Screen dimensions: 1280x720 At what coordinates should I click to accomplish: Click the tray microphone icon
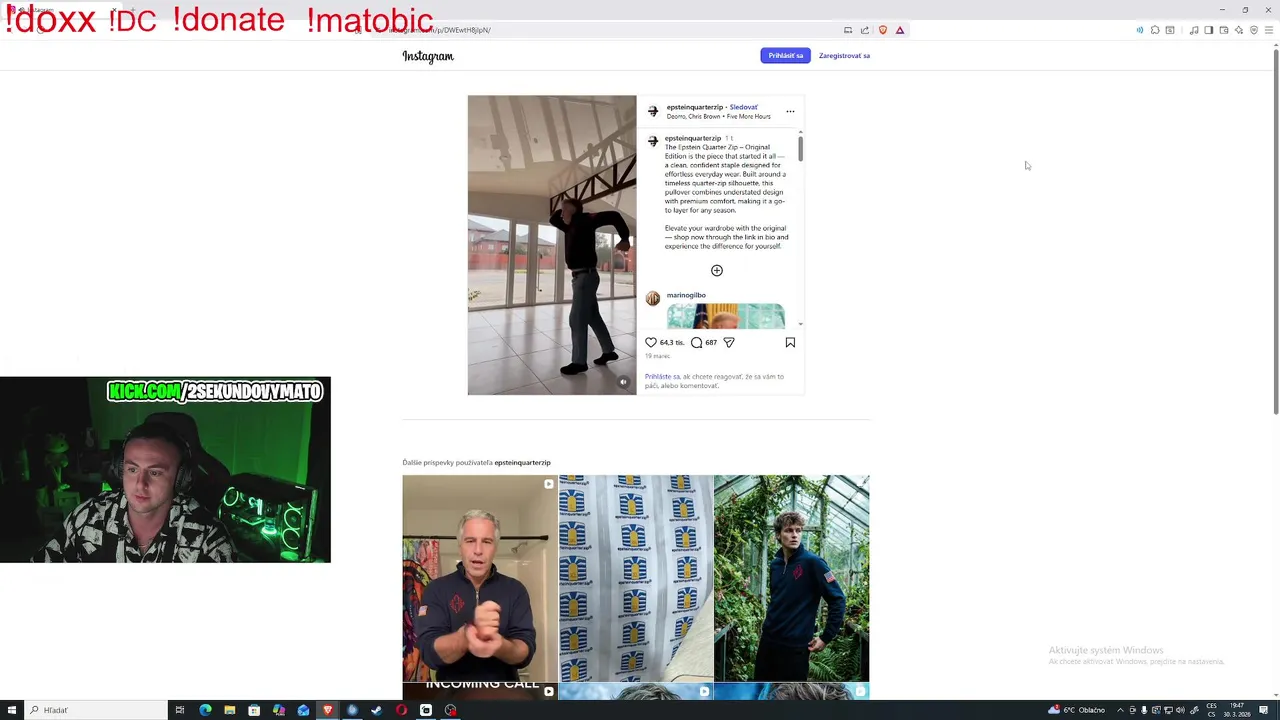pyautogui.click(x=1144, y=710)
